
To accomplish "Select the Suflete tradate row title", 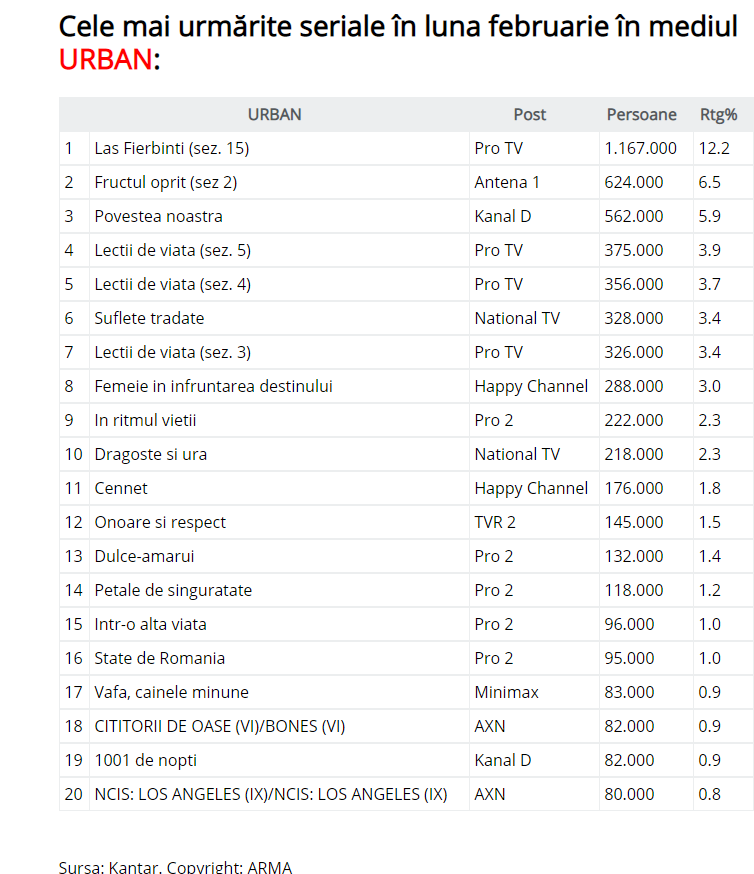I will click(149, 318).
